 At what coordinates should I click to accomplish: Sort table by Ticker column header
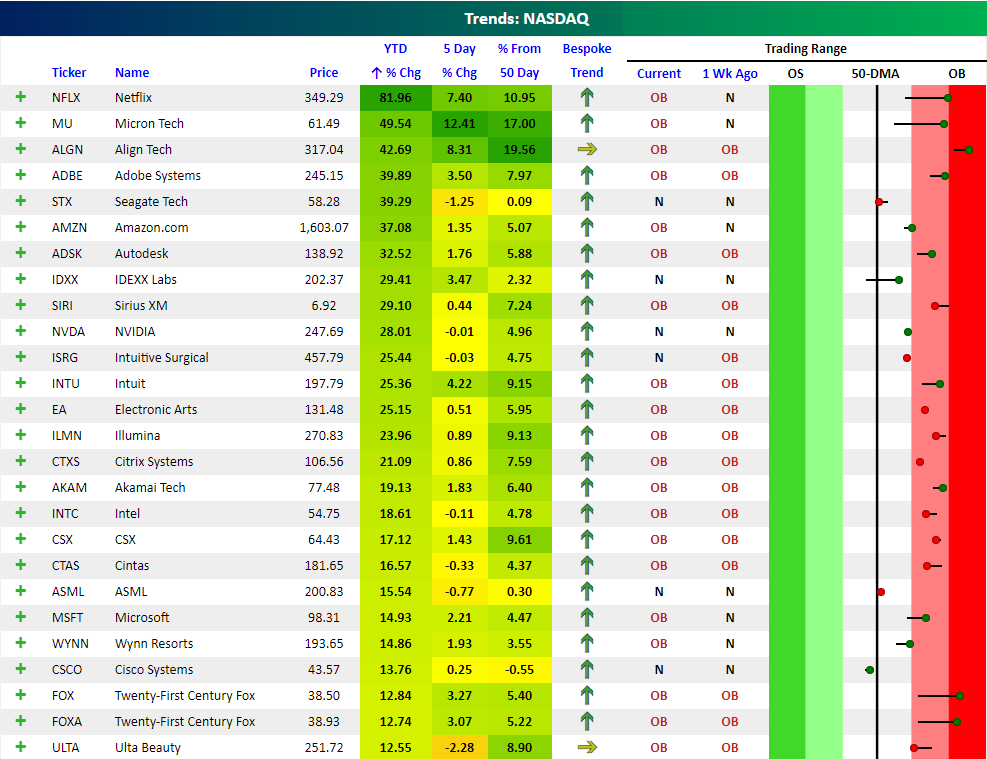(x=69, y=72)
